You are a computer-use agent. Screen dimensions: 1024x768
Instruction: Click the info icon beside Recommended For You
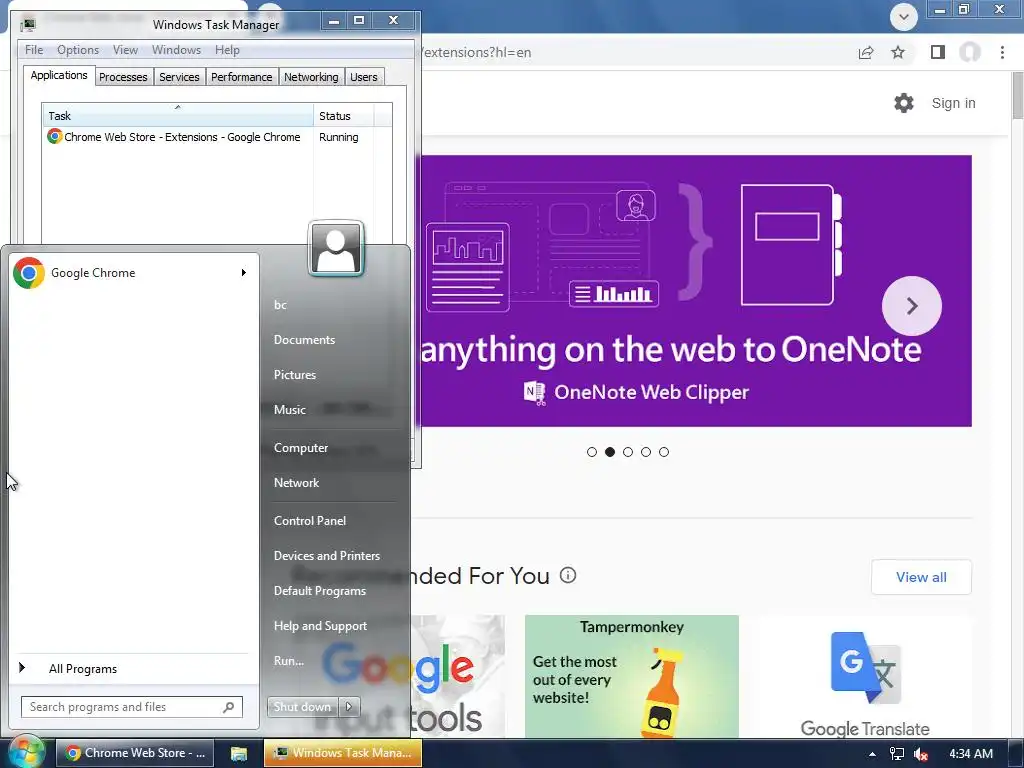pyautogui.click(x=568, y=575)
